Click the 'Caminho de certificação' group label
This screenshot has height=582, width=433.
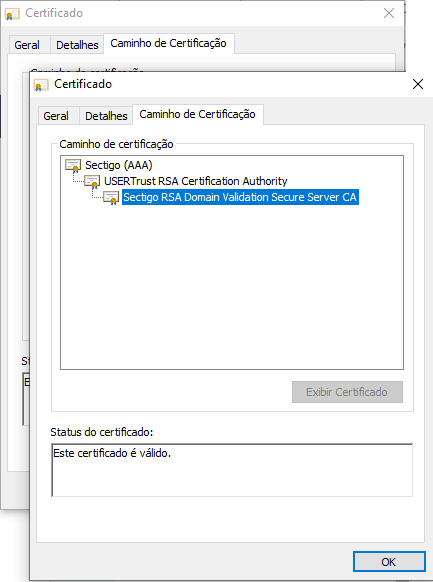[x=116, y=144]
